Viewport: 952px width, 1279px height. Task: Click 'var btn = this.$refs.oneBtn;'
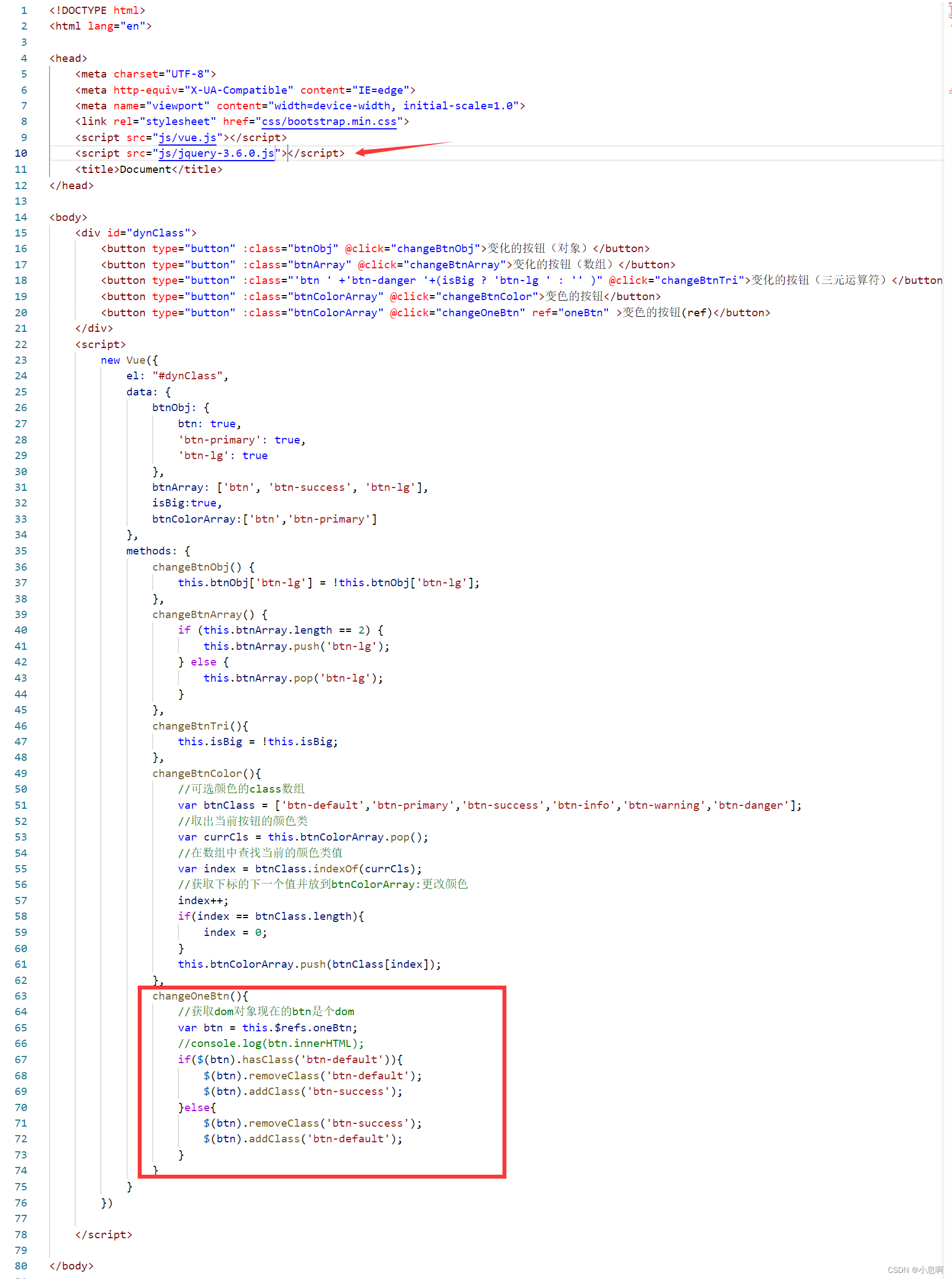click(x=268, y=1027)
